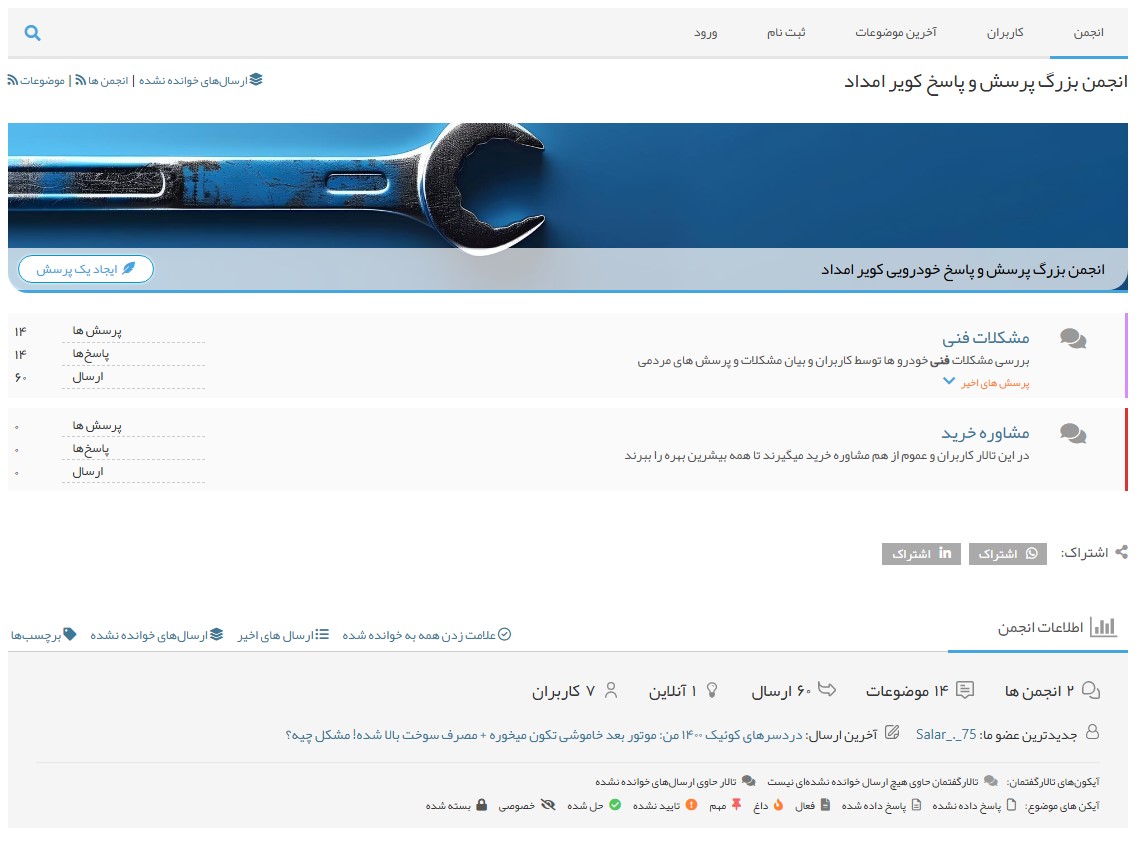
Task: Click the edit icon by آخرین ارسال
Action: pyautogui.click(x=892, y=732)
